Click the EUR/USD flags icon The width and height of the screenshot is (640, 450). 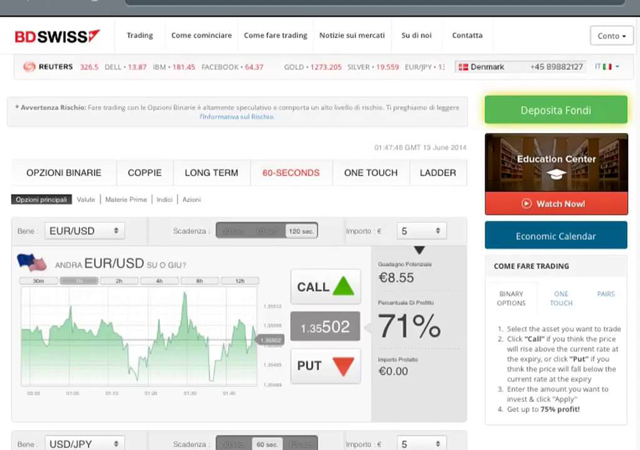coord(31,263)
